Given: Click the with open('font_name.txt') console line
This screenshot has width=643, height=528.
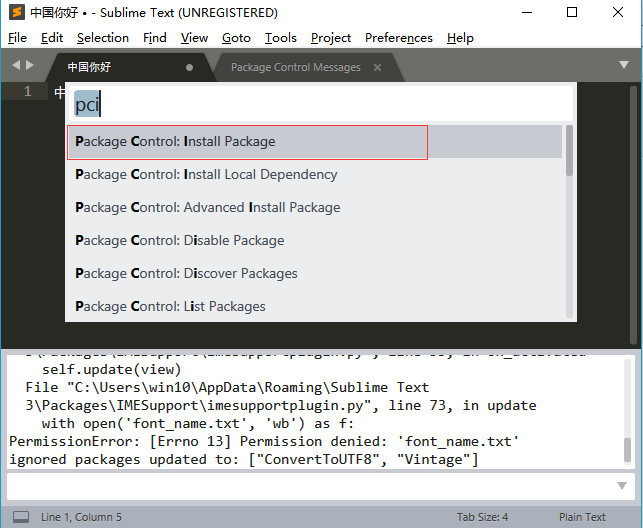Looking at the screenshot, I should 198,423.
